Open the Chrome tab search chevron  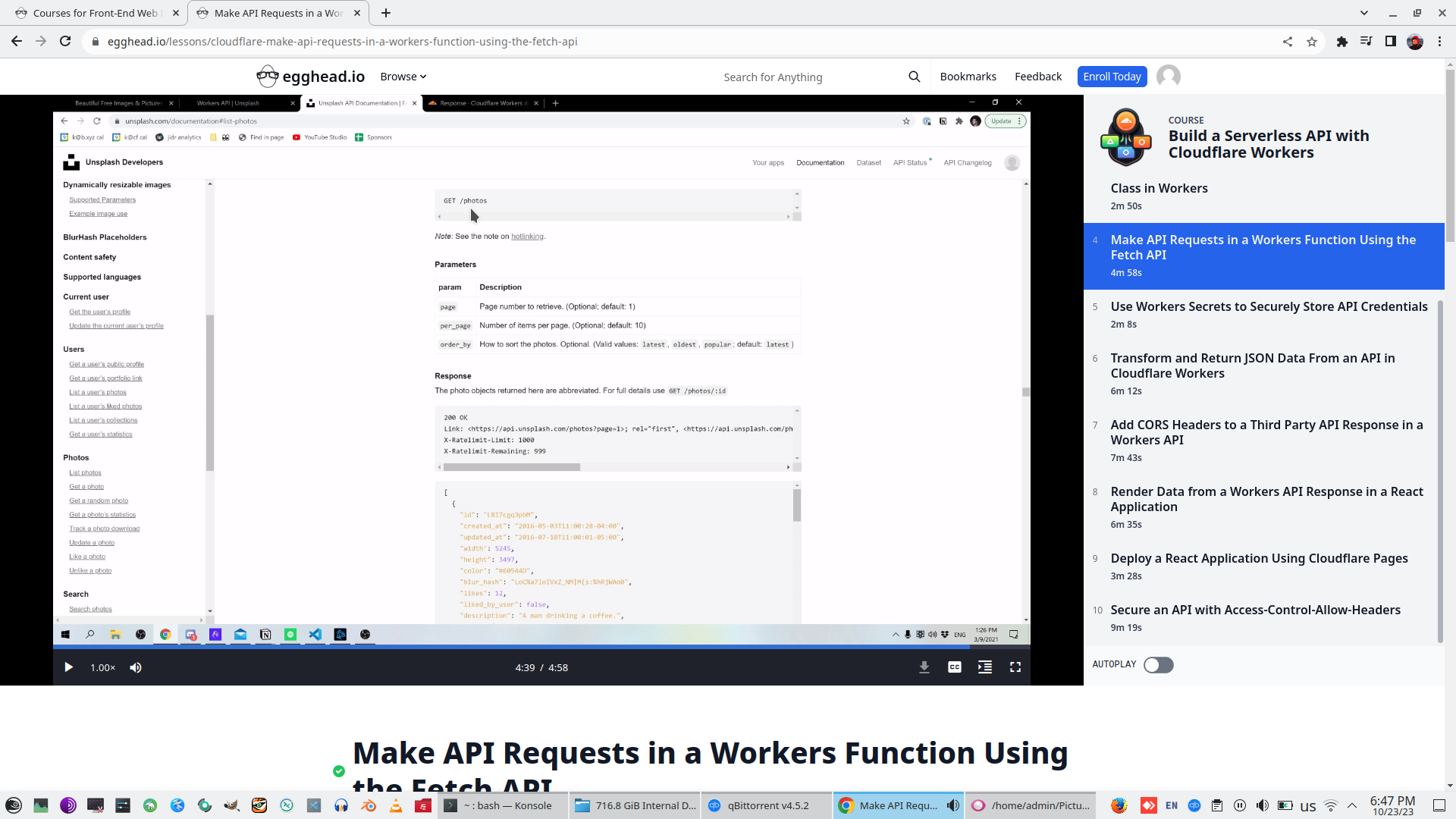pos(1363,13)
